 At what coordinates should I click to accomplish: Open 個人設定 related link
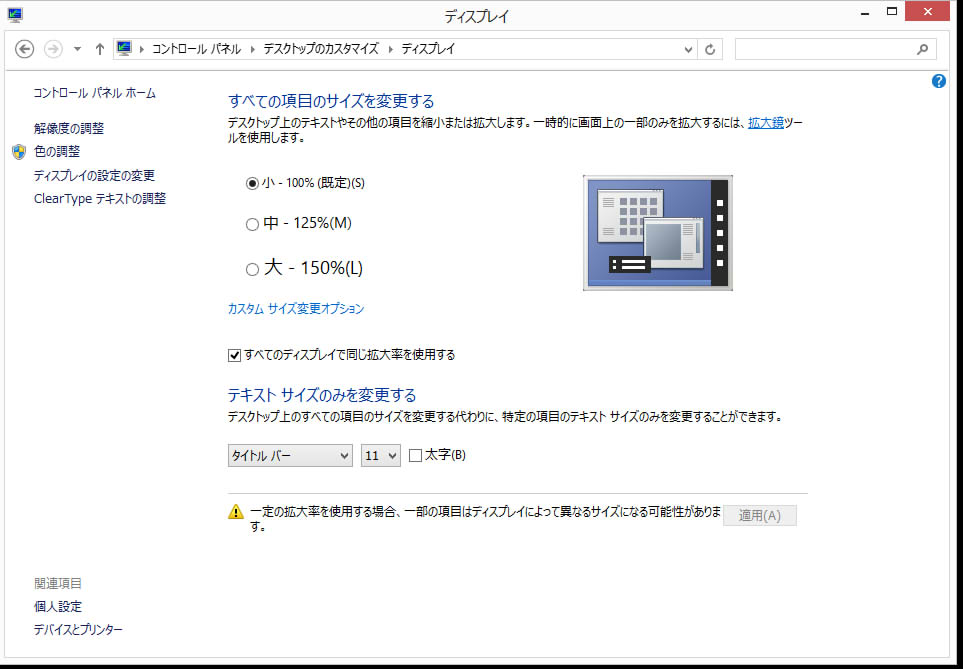[58, 606]
